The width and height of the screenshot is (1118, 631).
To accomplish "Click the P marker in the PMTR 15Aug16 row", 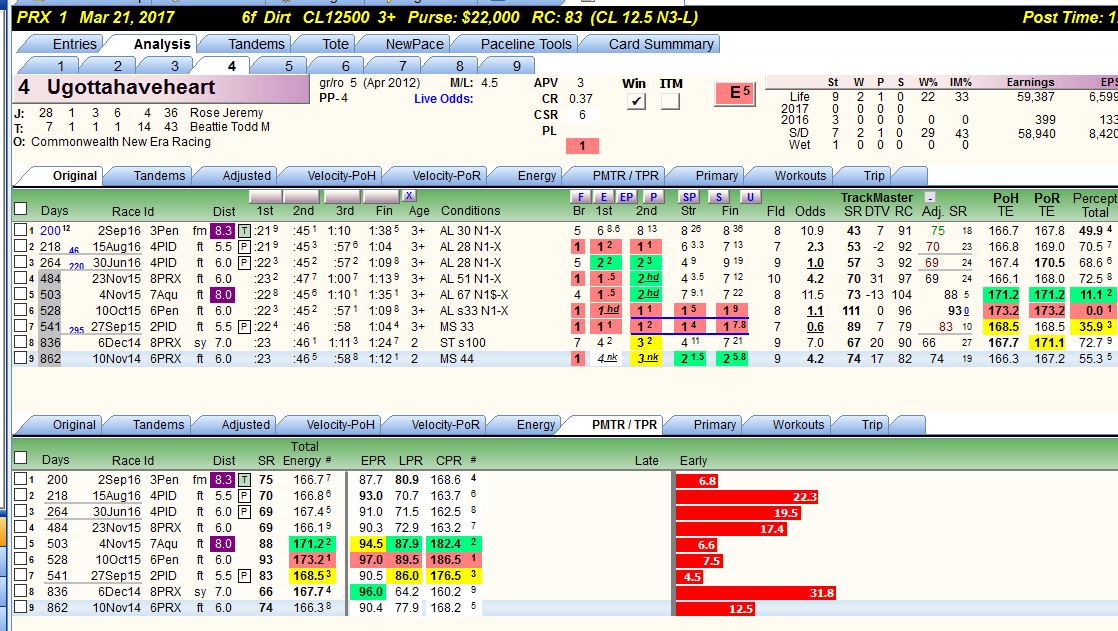I will (x=244, y=496).
